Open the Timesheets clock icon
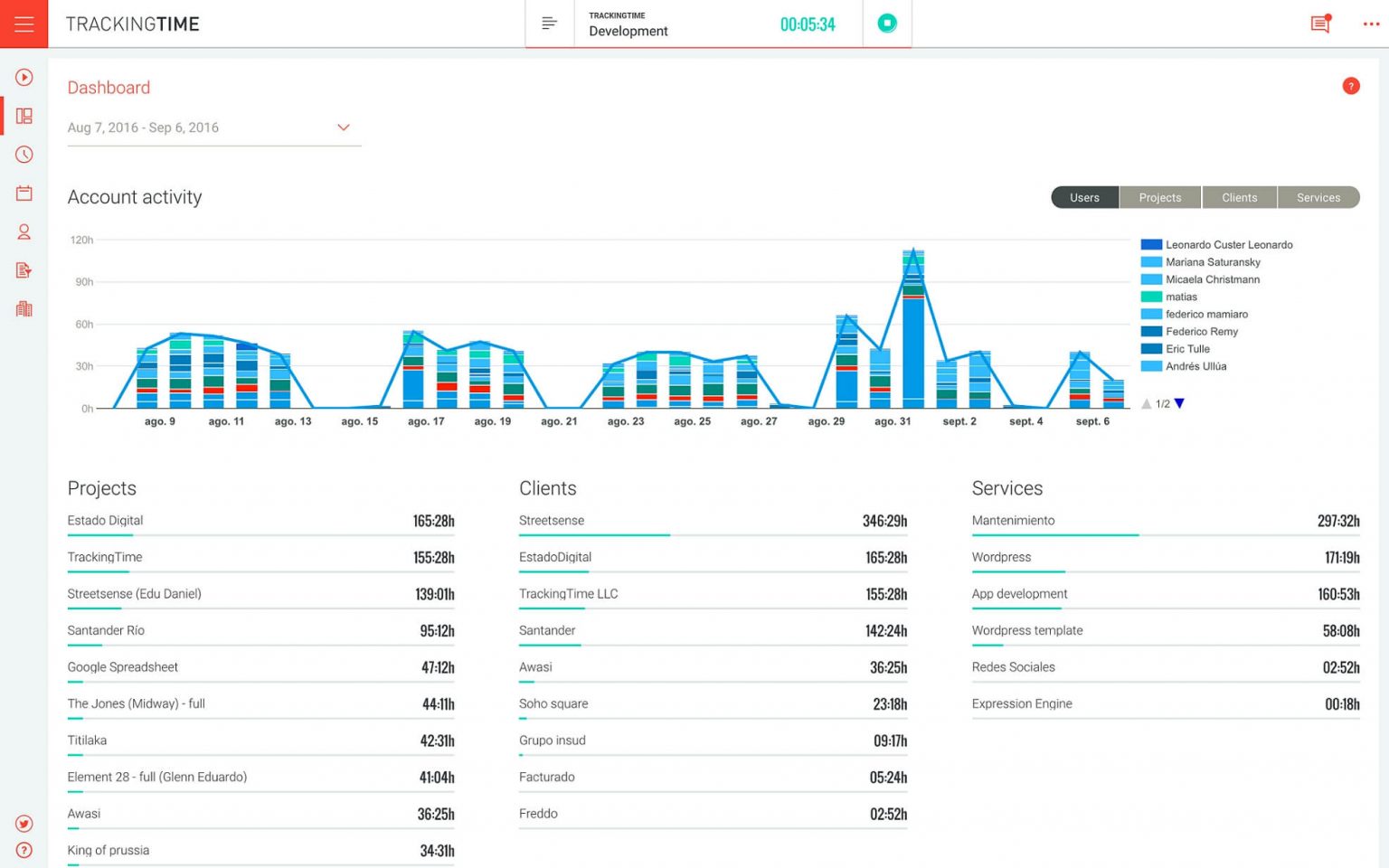Viewport: 1389px width, 868px height. point(24,155)
